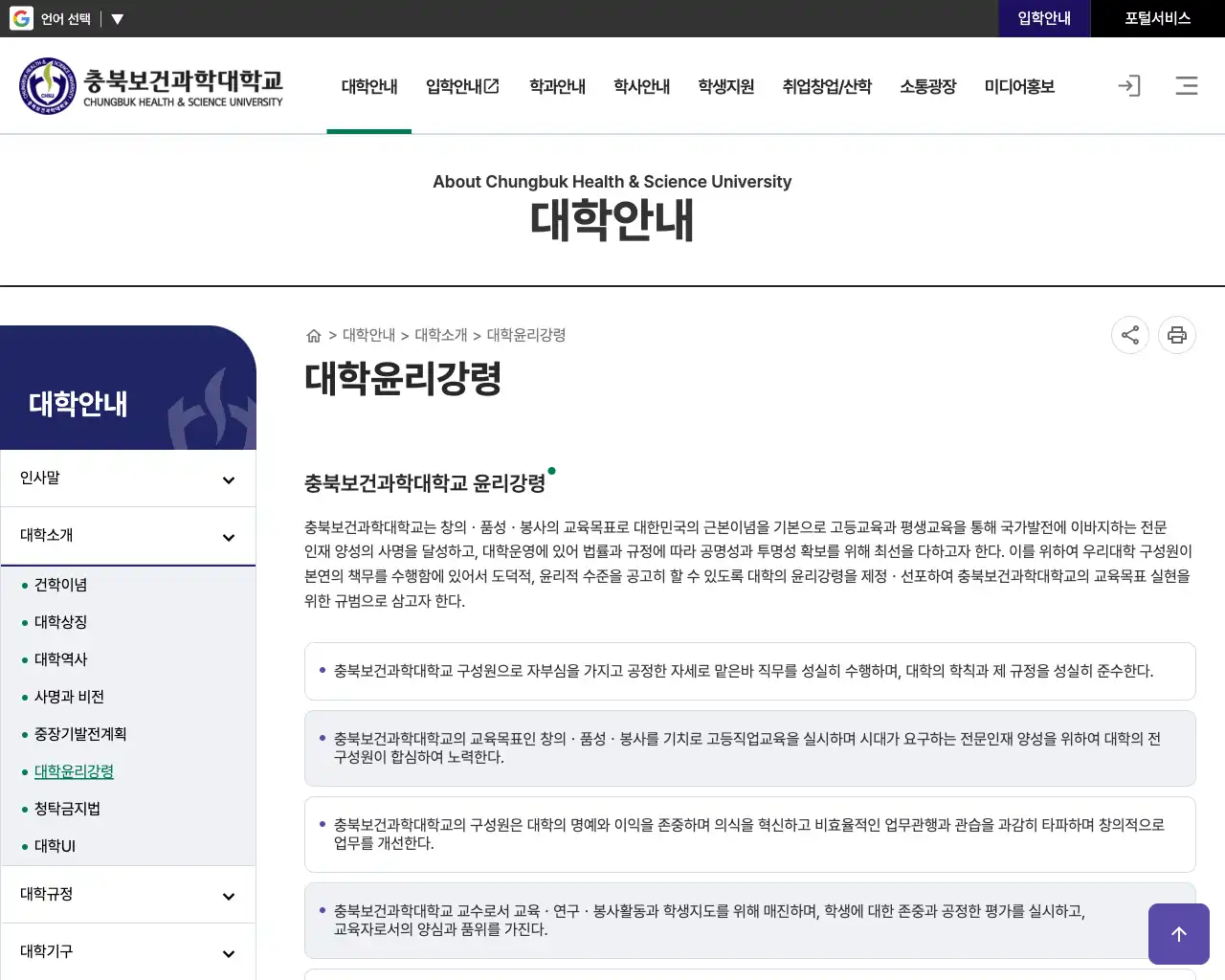
Task: Open the 건학이념 sidebar link
Action: 60,585
